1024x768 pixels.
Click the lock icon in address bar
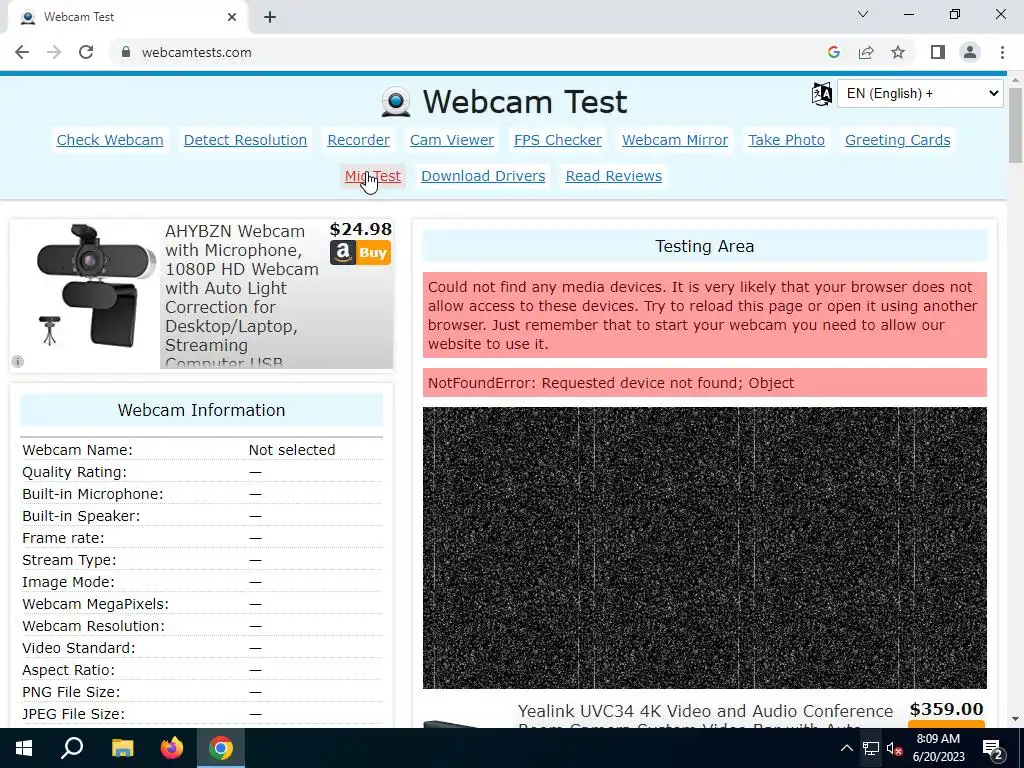(x=126, y=52)
